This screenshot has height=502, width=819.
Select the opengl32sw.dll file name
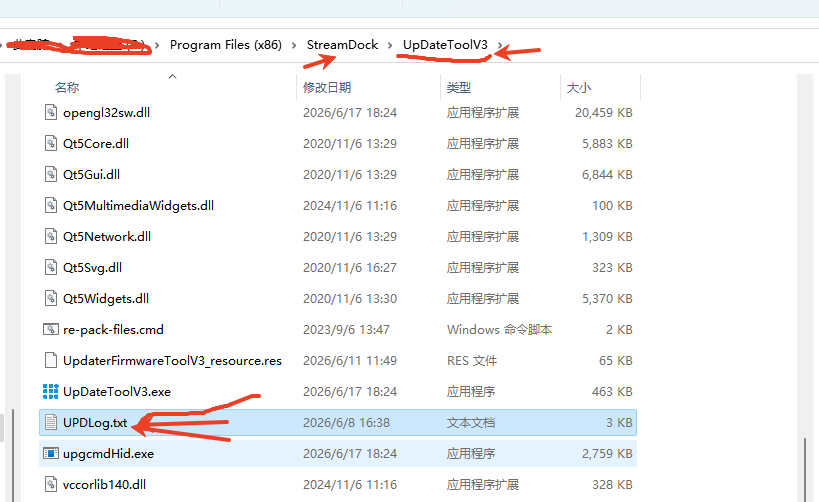pos(107,113)
